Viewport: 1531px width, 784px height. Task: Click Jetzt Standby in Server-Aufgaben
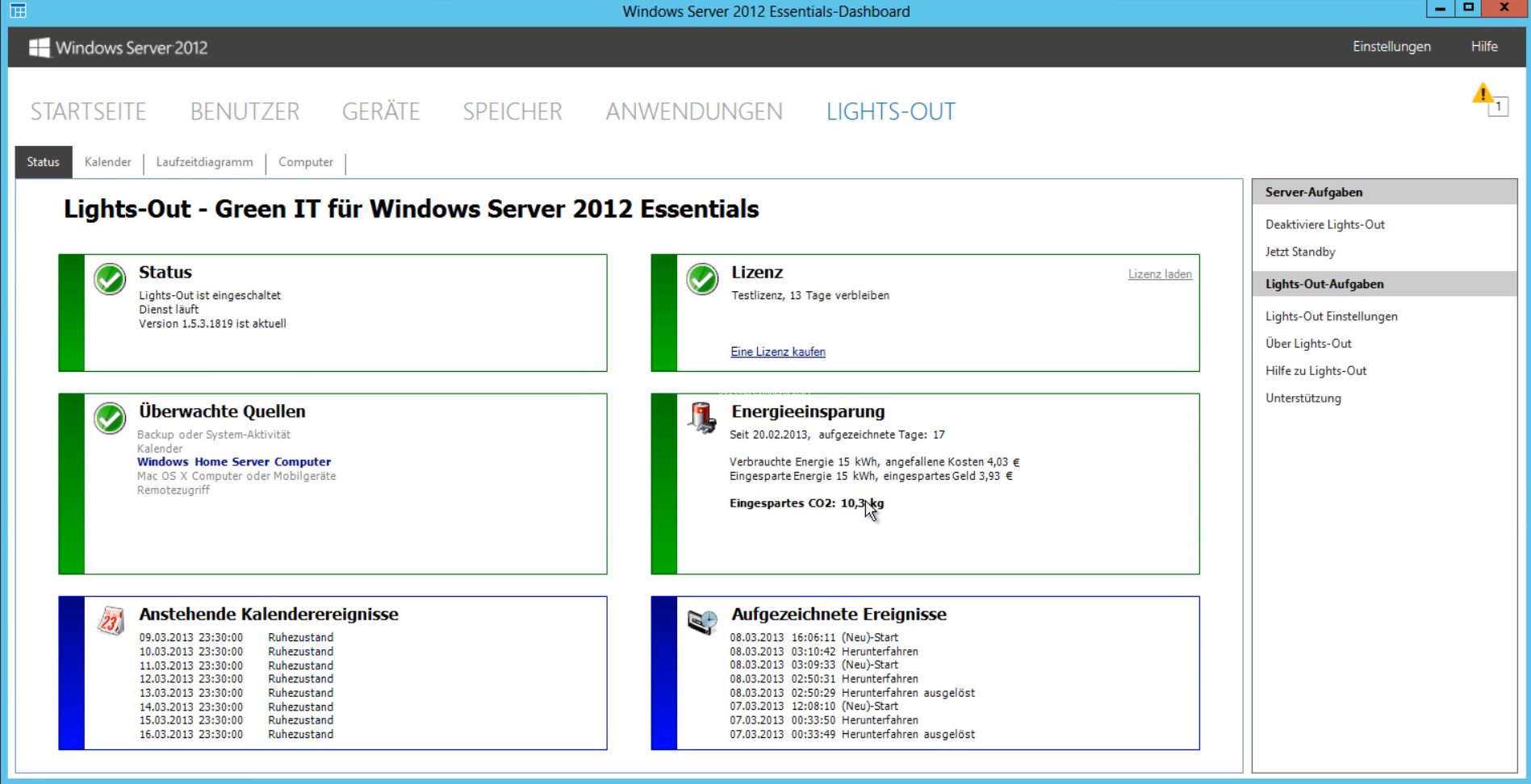coord(1299,252)
